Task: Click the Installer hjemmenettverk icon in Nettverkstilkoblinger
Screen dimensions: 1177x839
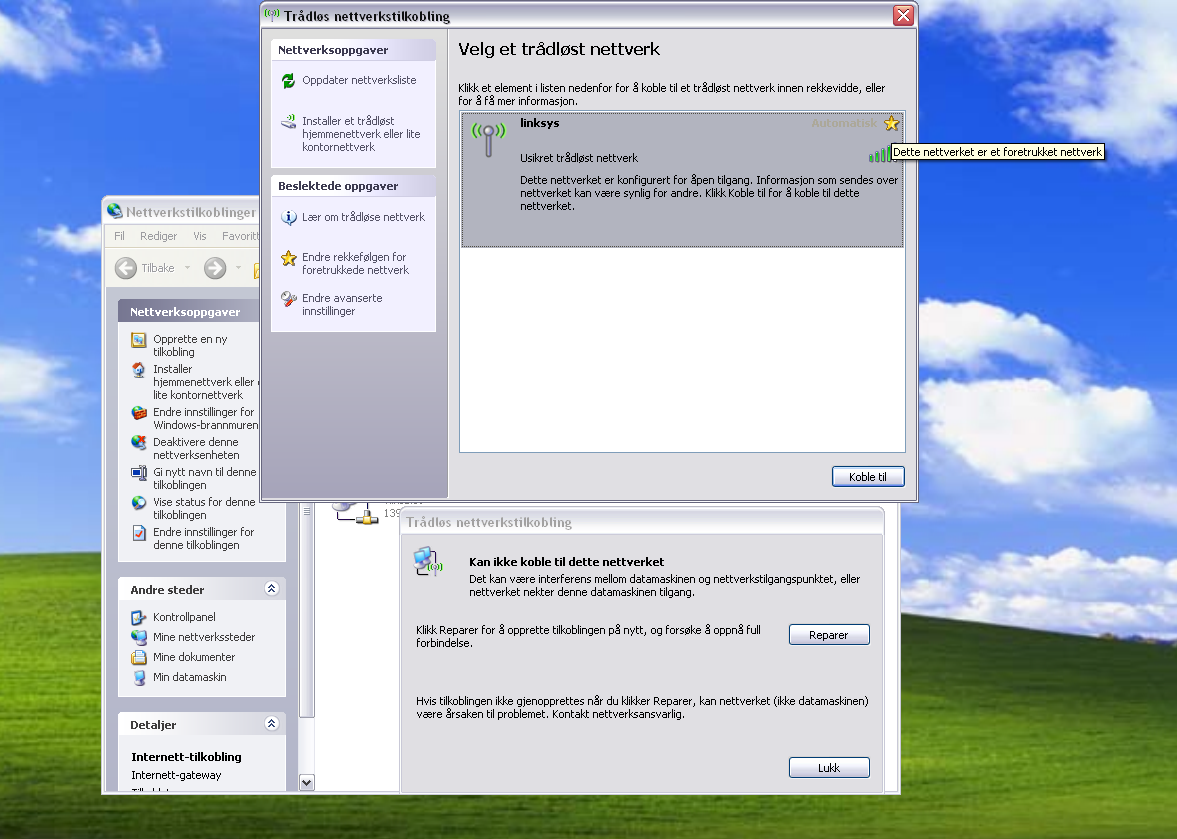Action: [139, 370]
